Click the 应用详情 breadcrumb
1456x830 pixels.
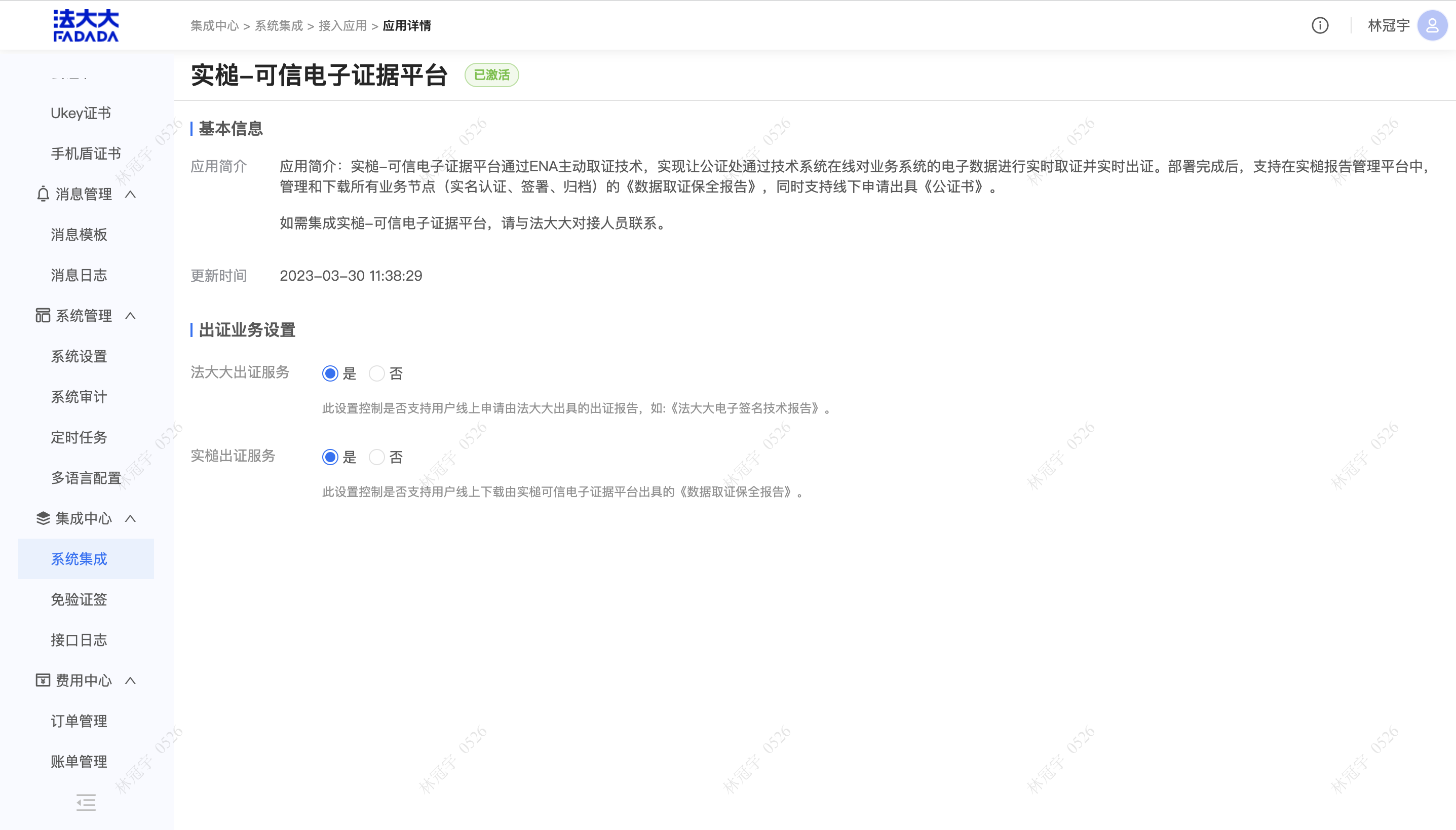click(x=407, y=26)
